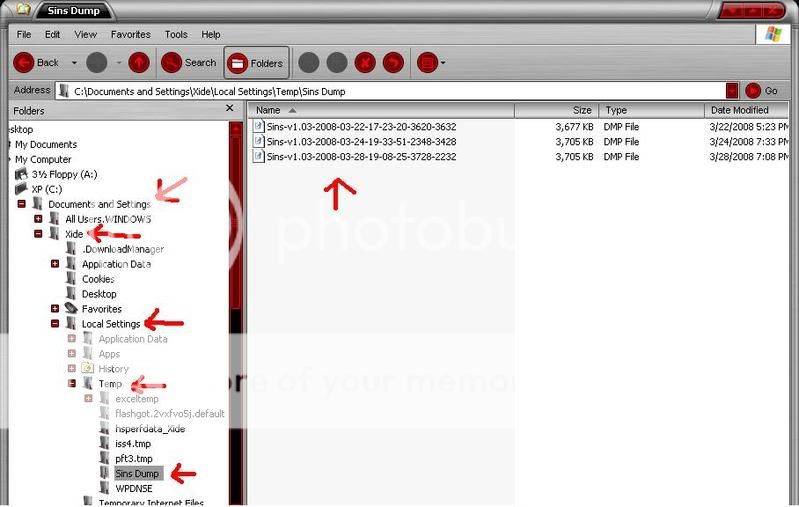Collapse the Documents and Settings node
Viewport: 799px width, 507px height.
click(x=21, y=204)
